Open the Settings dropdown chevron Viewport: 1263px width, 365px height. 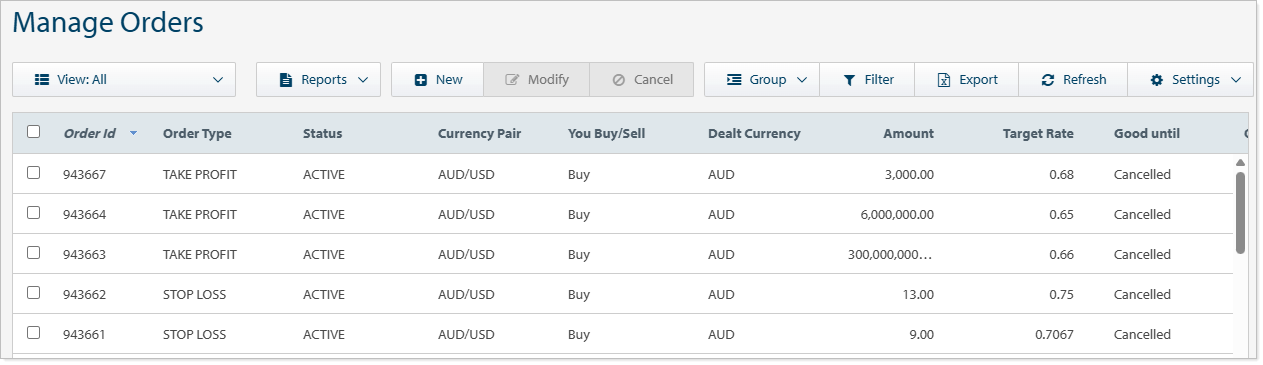pos(1236,80)
